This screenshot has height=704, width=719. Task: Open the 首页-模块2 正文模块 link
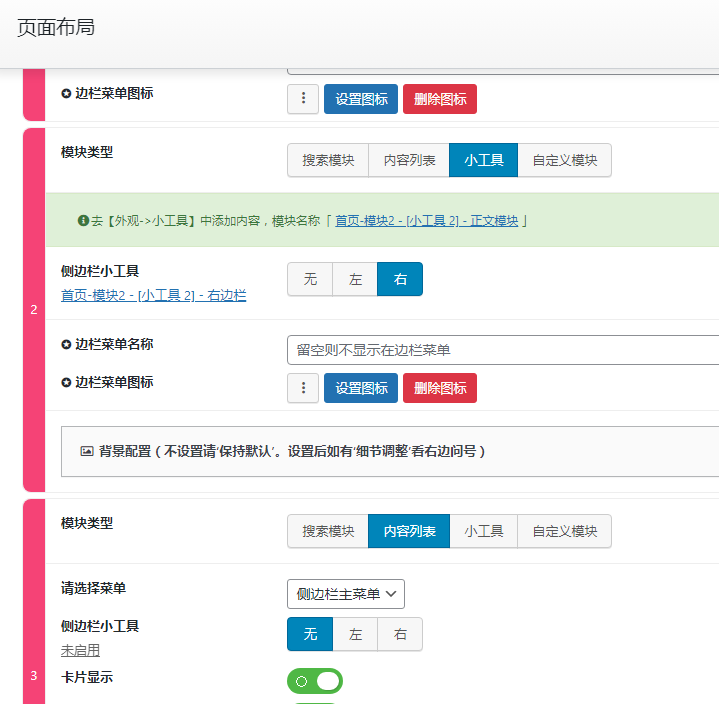point(427,221)
